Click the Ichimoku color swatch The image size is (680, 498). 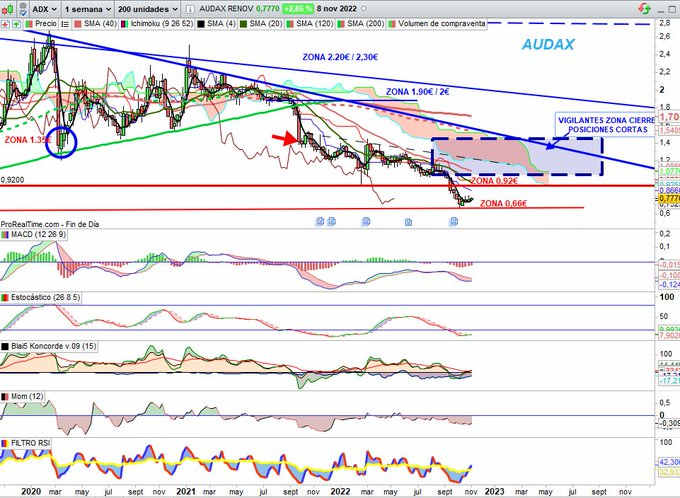pyautogui.click(x=124, y=24)
